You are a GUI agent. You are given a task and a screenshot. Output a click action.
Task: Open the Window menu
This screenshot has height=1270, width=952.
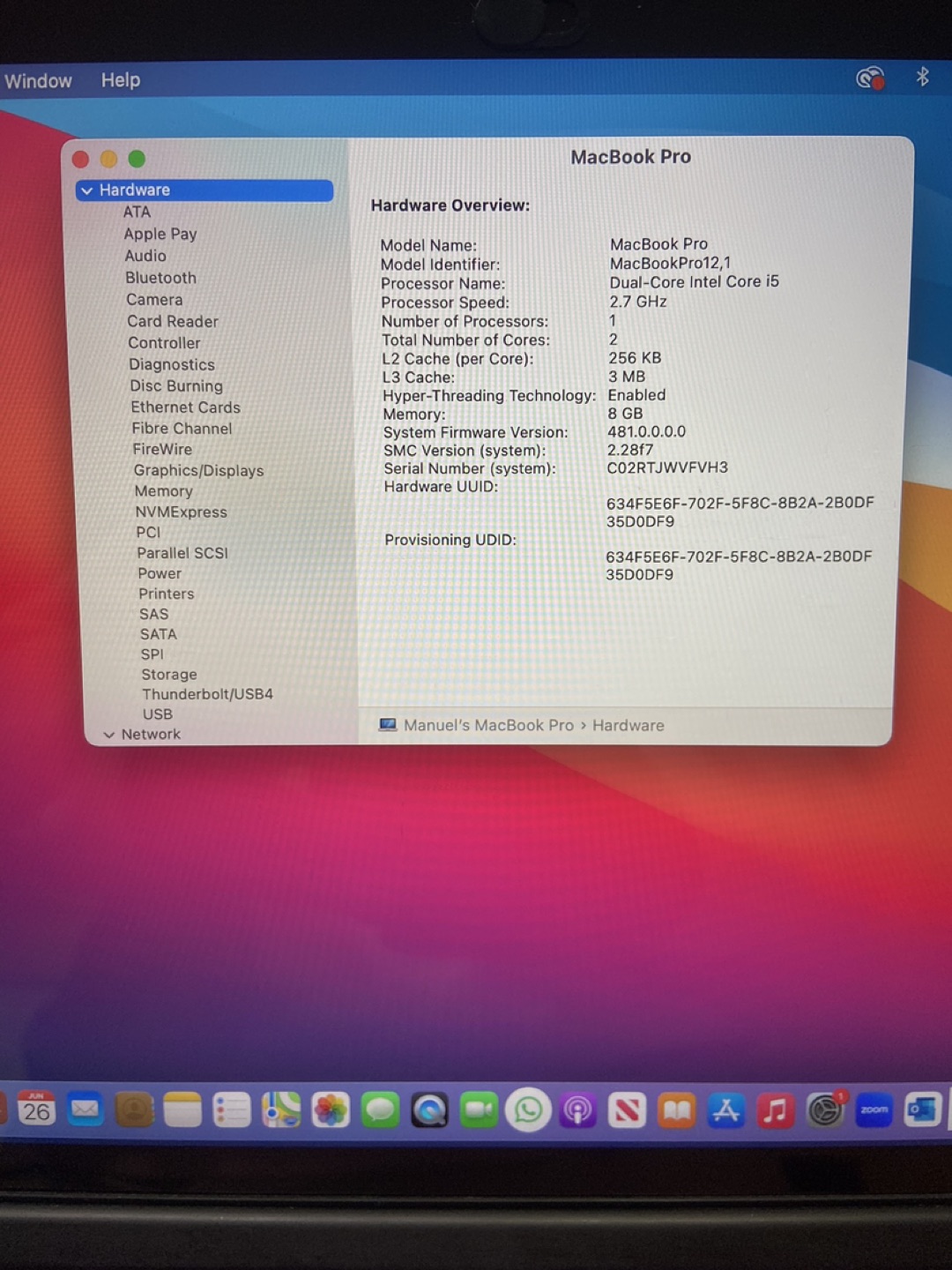[38, 81]
